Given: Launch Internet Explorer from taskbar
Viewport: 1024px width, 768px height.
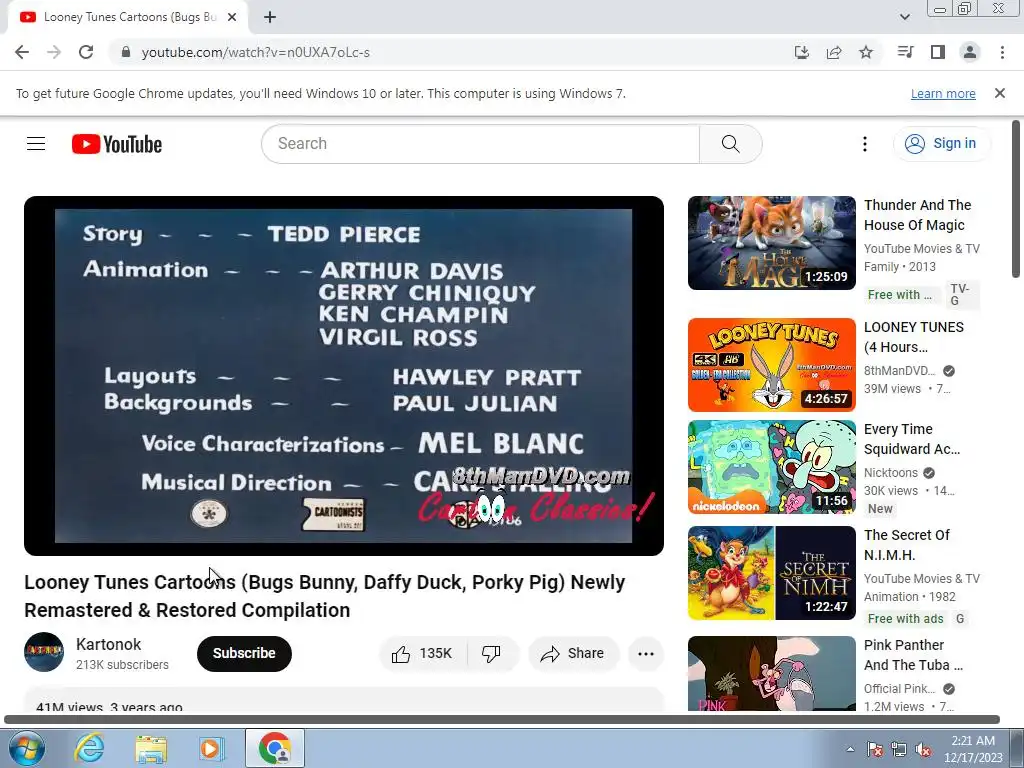Looking at the screenshot, I should click(x=89, y=748).
